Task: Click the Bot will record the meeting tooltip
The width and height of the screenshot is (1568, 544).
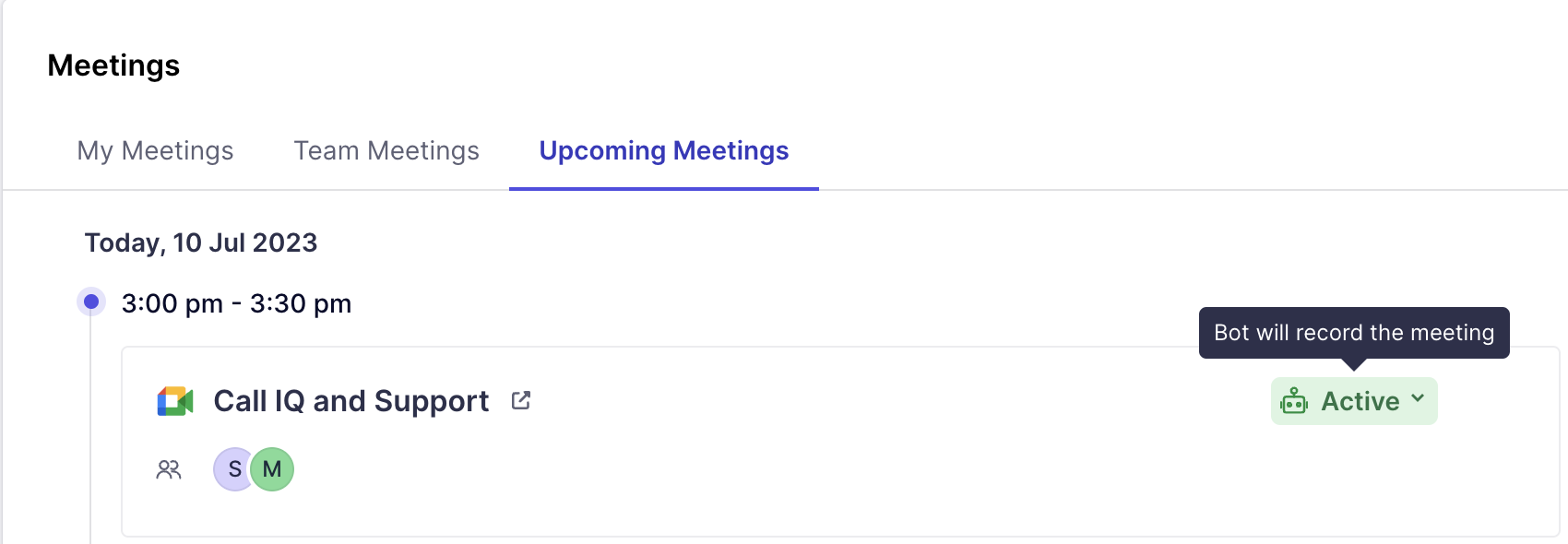Action: (x=1353, y=333)
